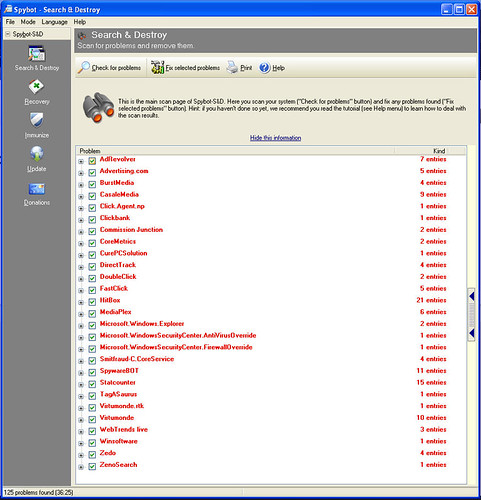The width and height of the screenshot is (481, 500).
Task: Click the Hide this information link
Action: point(276,138)
